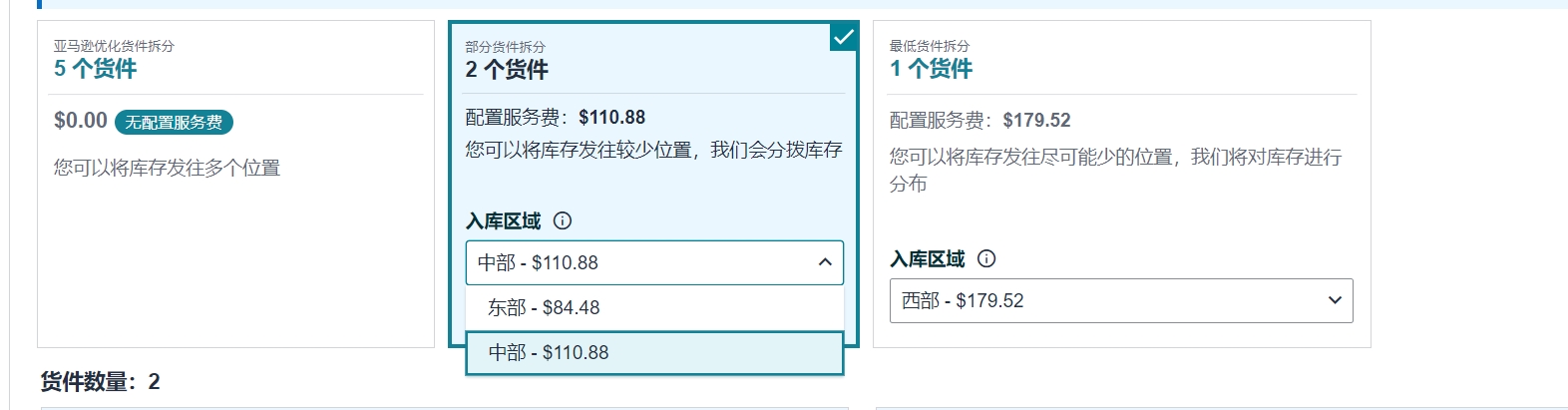Viewport: 1568px width, 410px height.
Task: Click the 2 个货件 heading in selected card
Action: point(507,70)
